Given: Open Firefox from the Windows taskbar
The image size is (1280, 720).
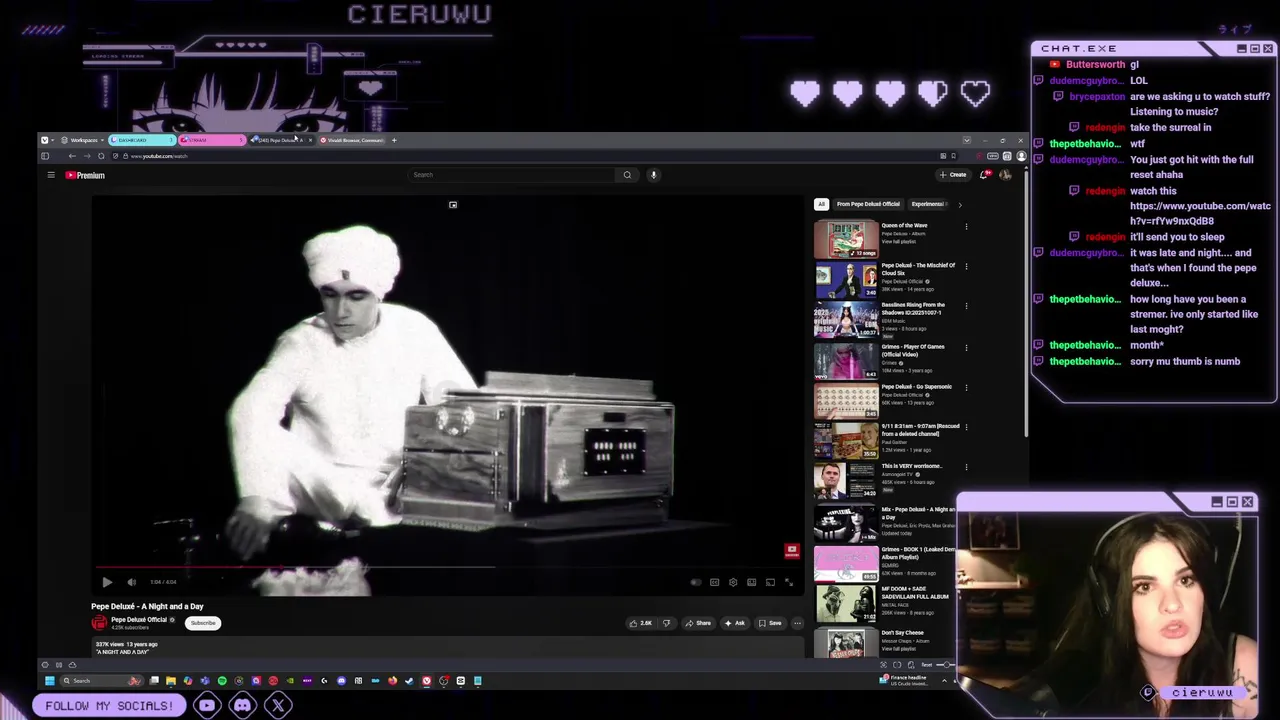Looking at the screenshot, I should pos(392,681).
